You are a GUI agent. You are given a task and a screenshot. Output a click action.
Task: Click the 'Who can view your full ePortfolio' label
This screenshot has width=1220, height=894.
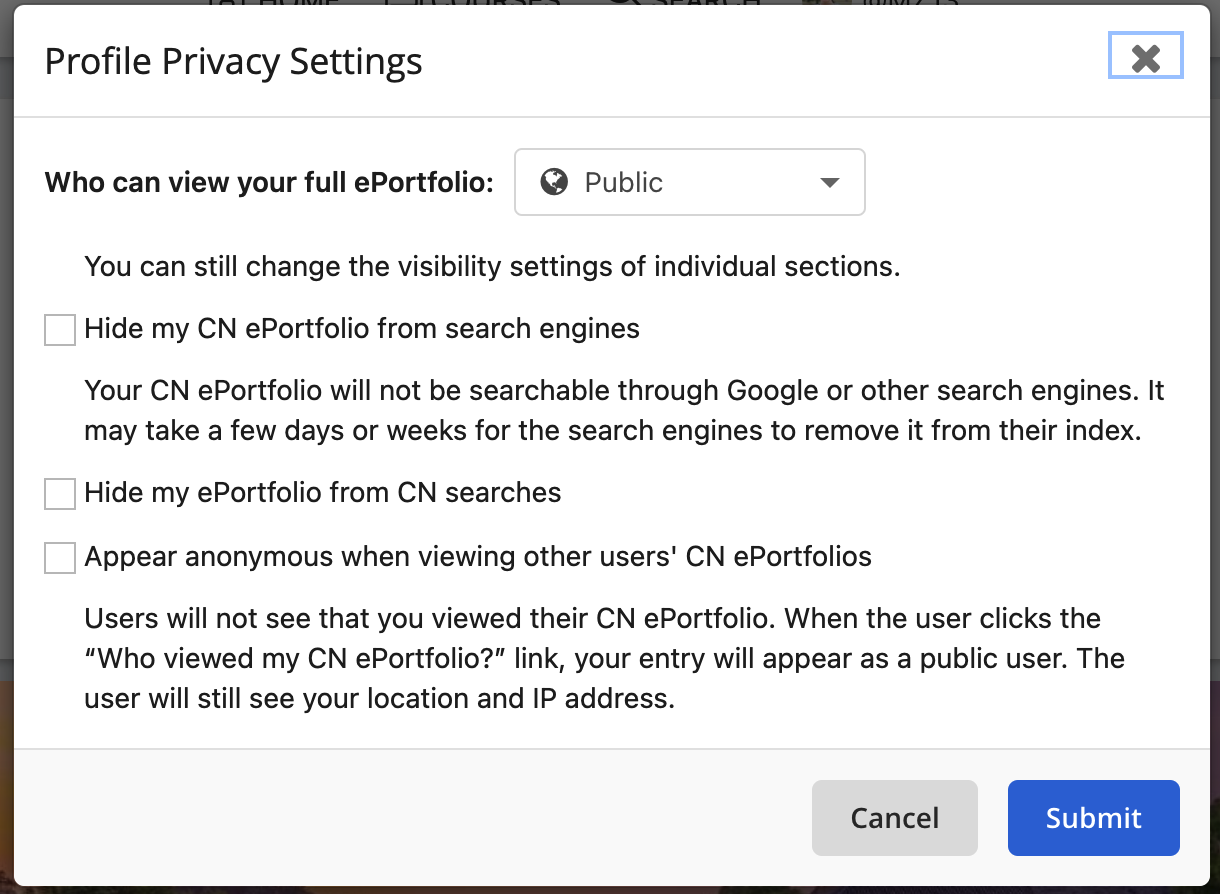pyautogui.click(x=270, y=183)
